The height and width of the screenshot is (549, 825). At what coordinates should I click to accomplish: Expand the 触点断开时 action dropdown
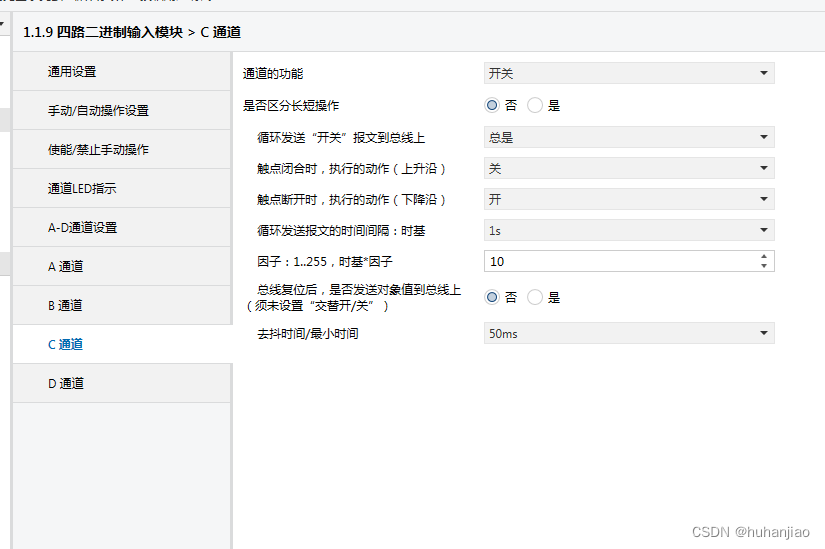[629, 200]
